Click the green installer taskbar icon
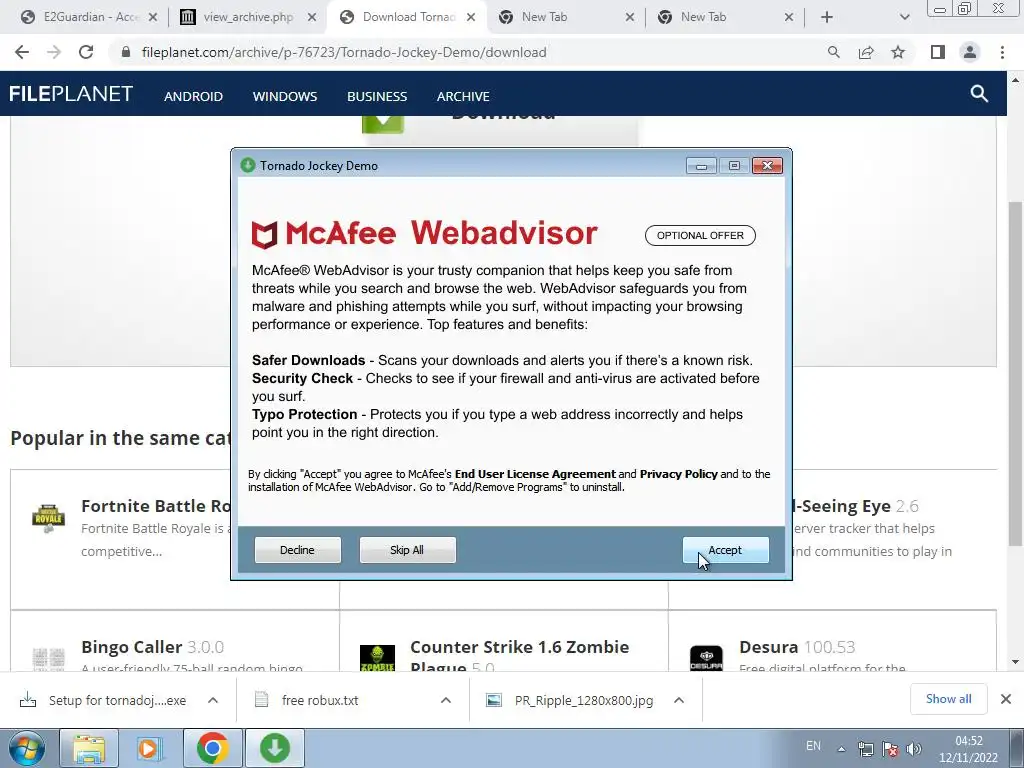 (x=275, y=748)
